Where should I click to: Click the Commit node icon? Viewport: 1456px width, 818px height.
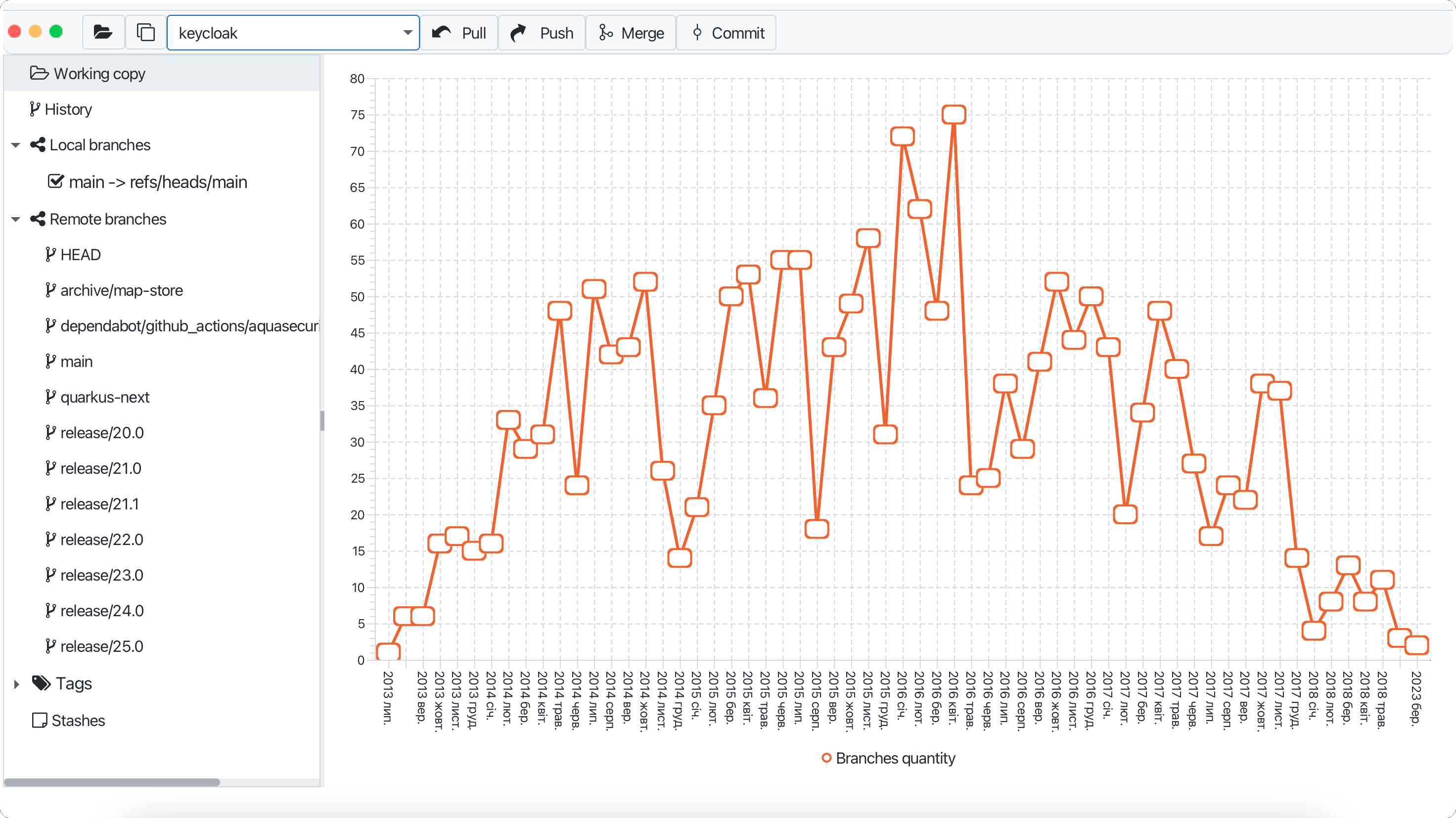[x=697, y=32]
